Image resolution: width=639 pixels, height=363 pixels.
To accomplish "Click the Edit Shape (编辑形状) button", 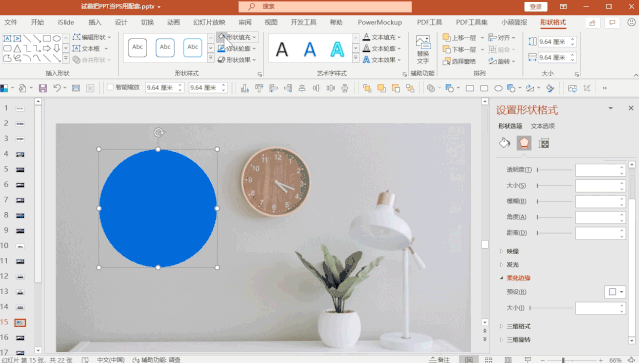I will point(92,37).
